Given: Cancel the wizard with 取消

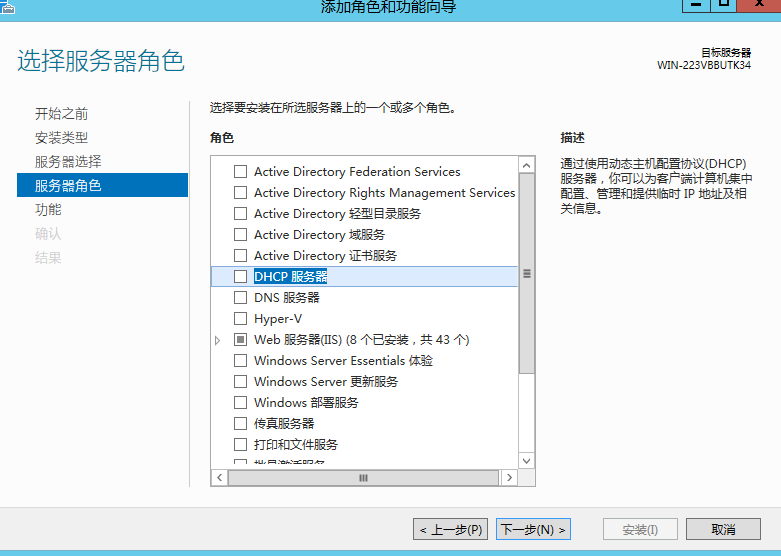Looking at the screenshot, I should (x=723, y=529).
